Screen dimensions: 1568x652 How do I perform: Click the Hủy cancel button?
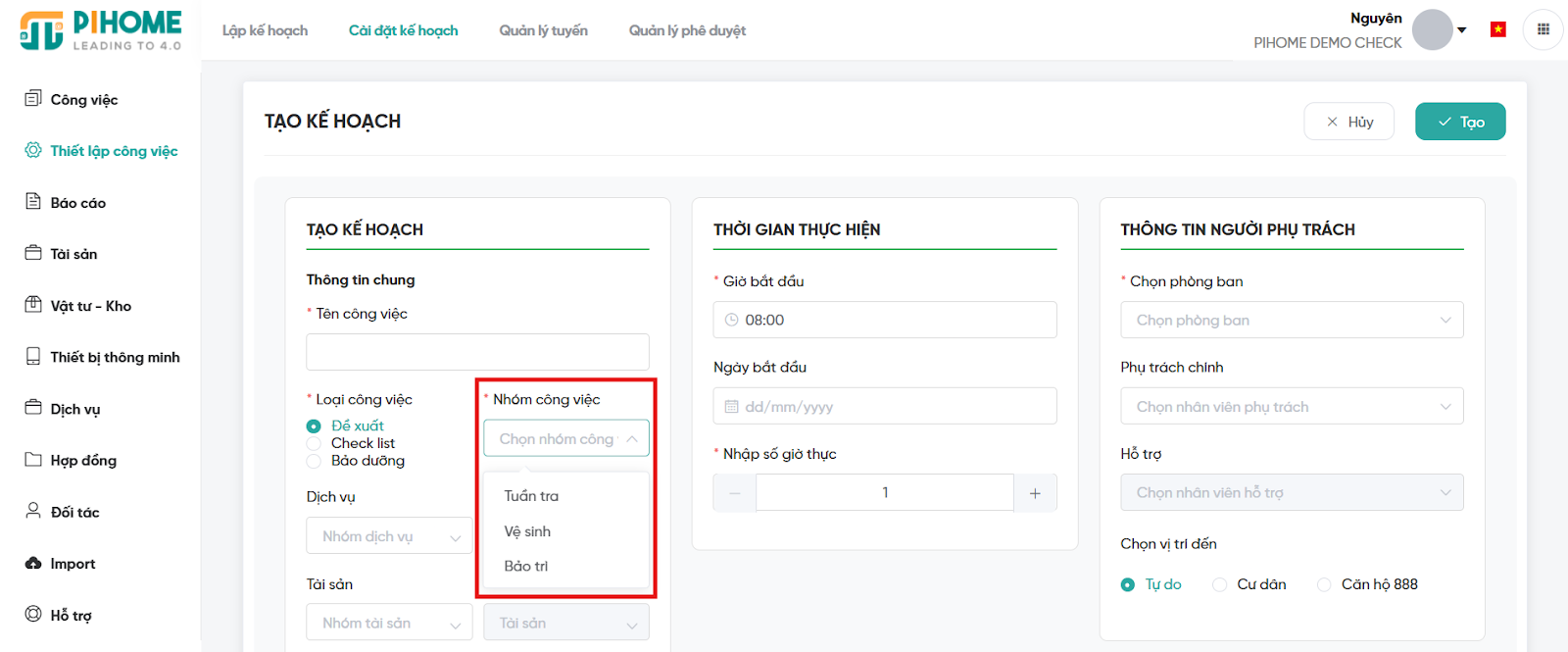1348,122
